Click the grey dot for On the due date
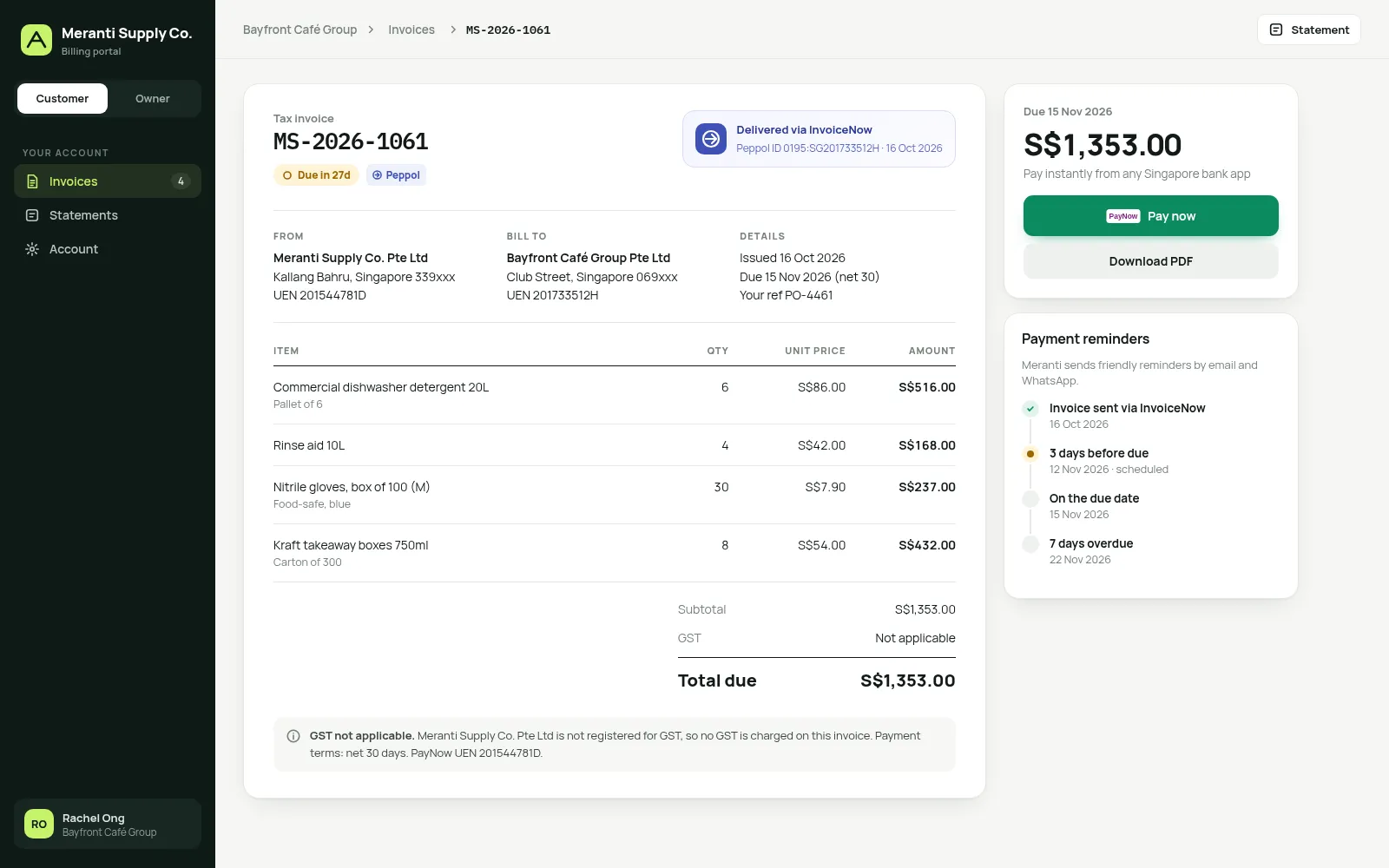 coord(1030,499)
